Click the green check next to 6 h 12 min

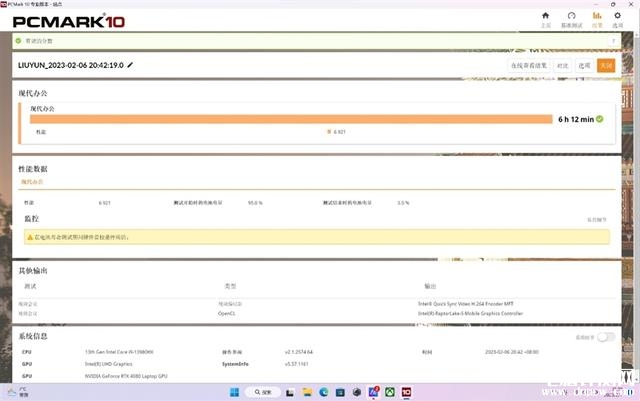click(x=600, y=119)
